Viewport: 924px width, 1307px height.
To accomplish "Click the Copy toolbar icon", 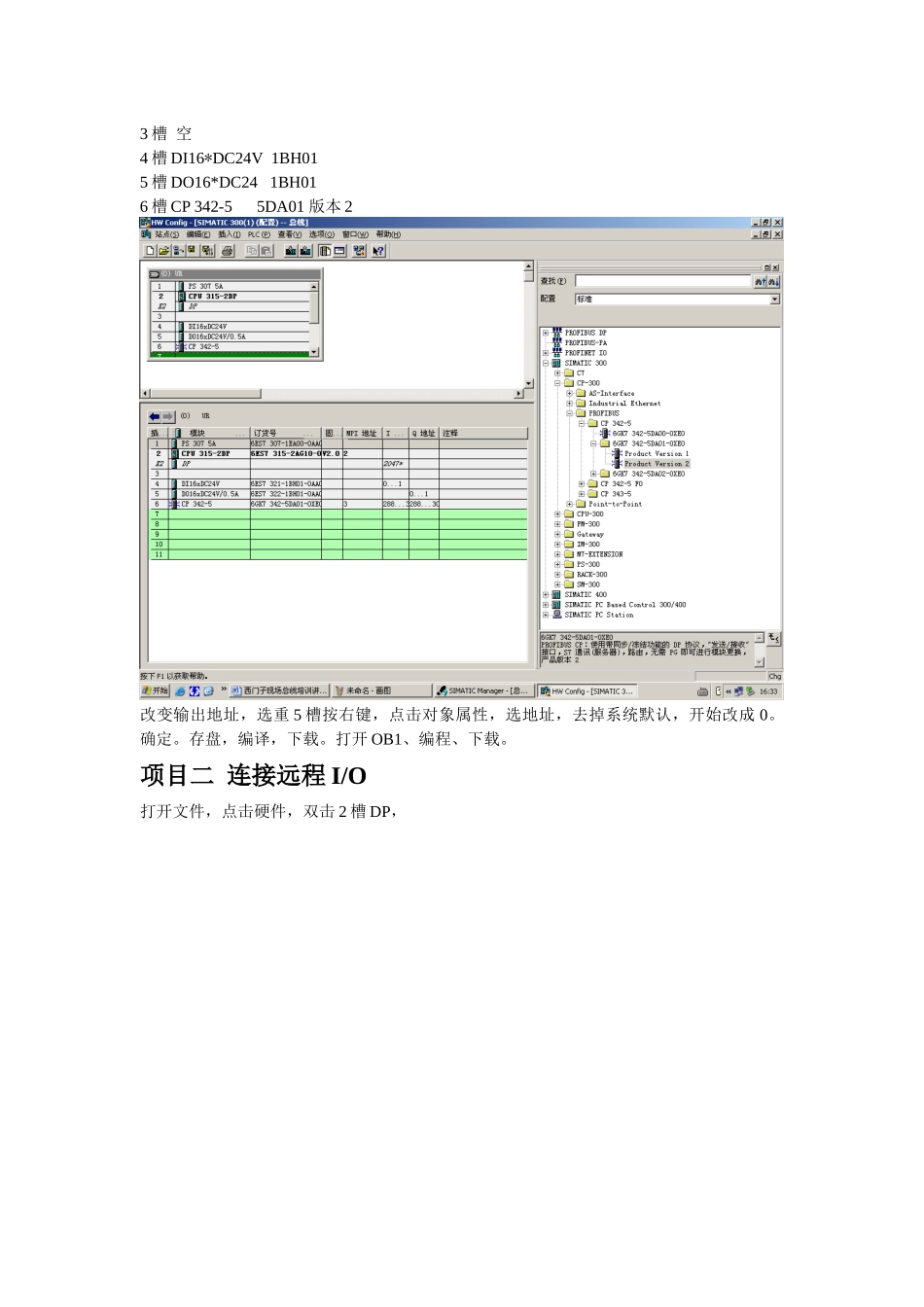I will [x=252, y=251].
